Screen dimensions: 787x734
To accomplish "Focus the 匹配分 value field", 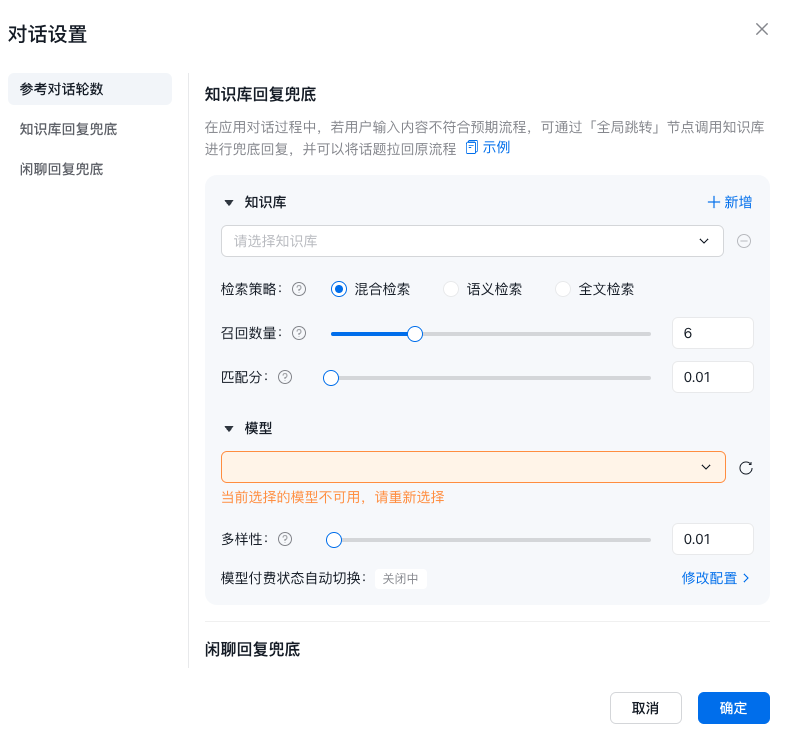I will click(713, 377).
